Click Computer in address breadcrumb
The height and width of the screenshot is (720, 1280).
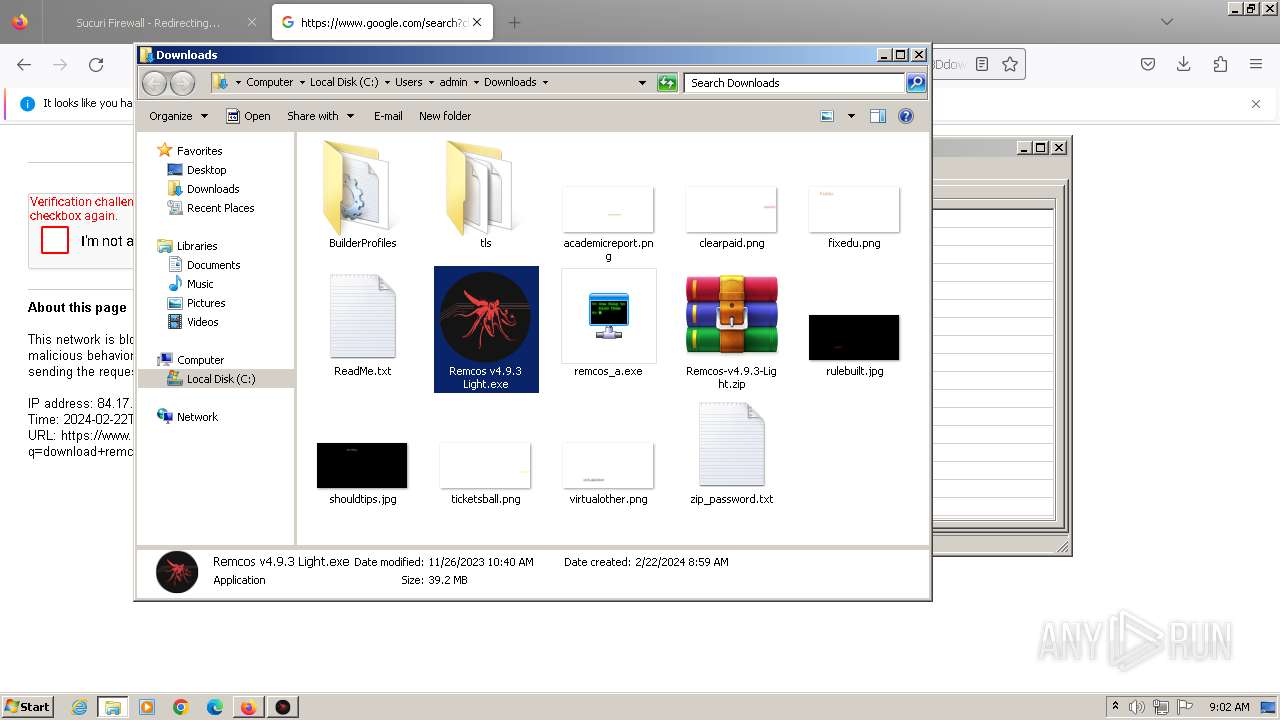pyautogui.click(x=270, y=82)
